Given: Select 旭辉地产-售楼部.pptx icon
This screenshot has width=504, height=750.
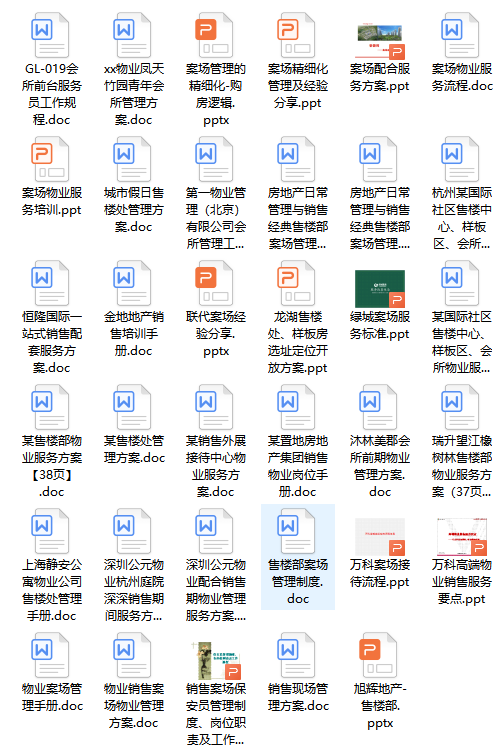Looking at the screenshot, I should coord(380,655).
